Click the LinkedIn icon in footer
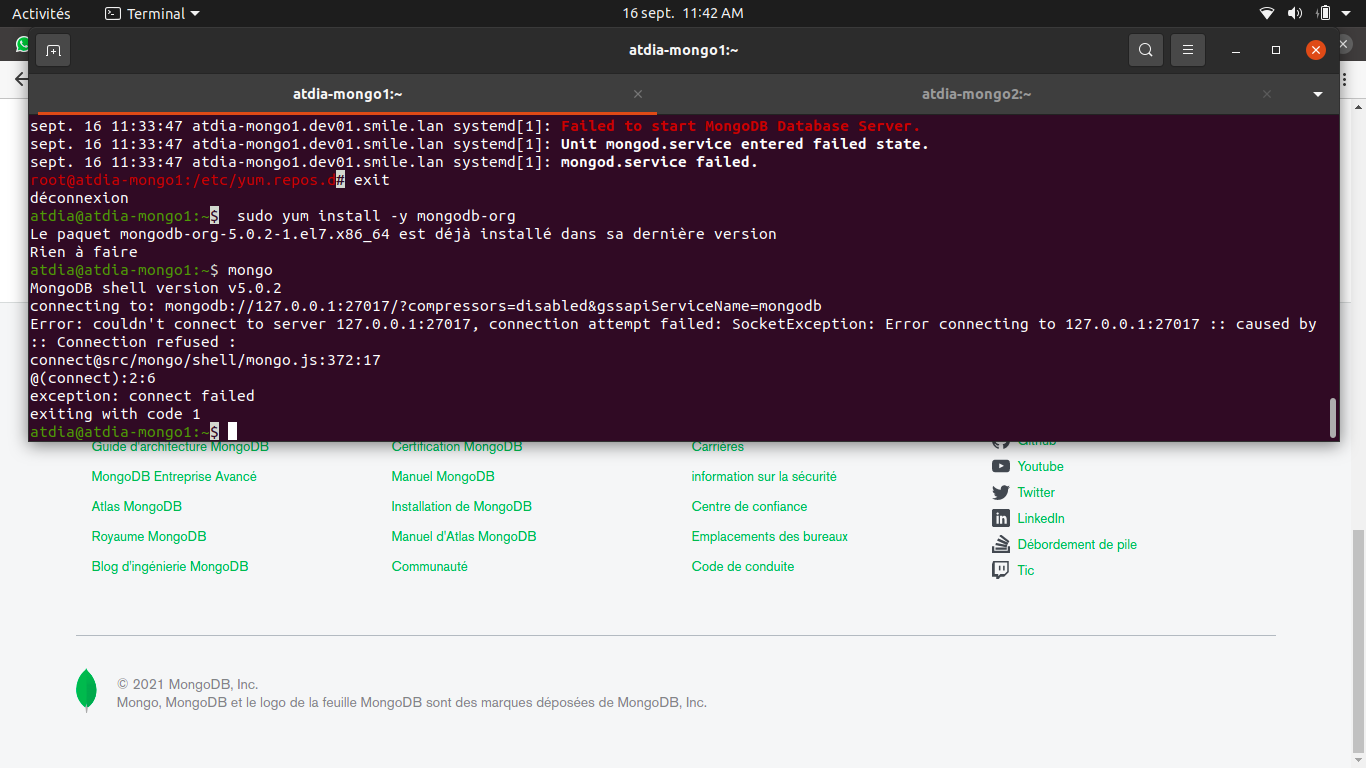This screenshot has width=1366, height=768. (1000, 519)
